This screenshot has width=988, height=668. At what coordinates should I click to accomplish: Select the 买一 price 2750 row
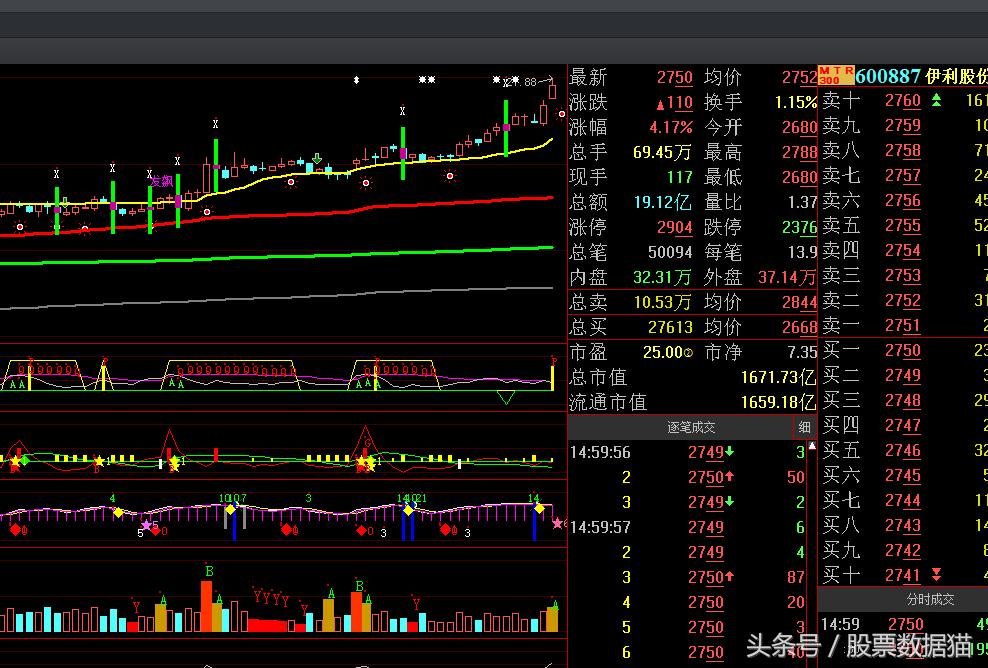click(x=900, y=350)
